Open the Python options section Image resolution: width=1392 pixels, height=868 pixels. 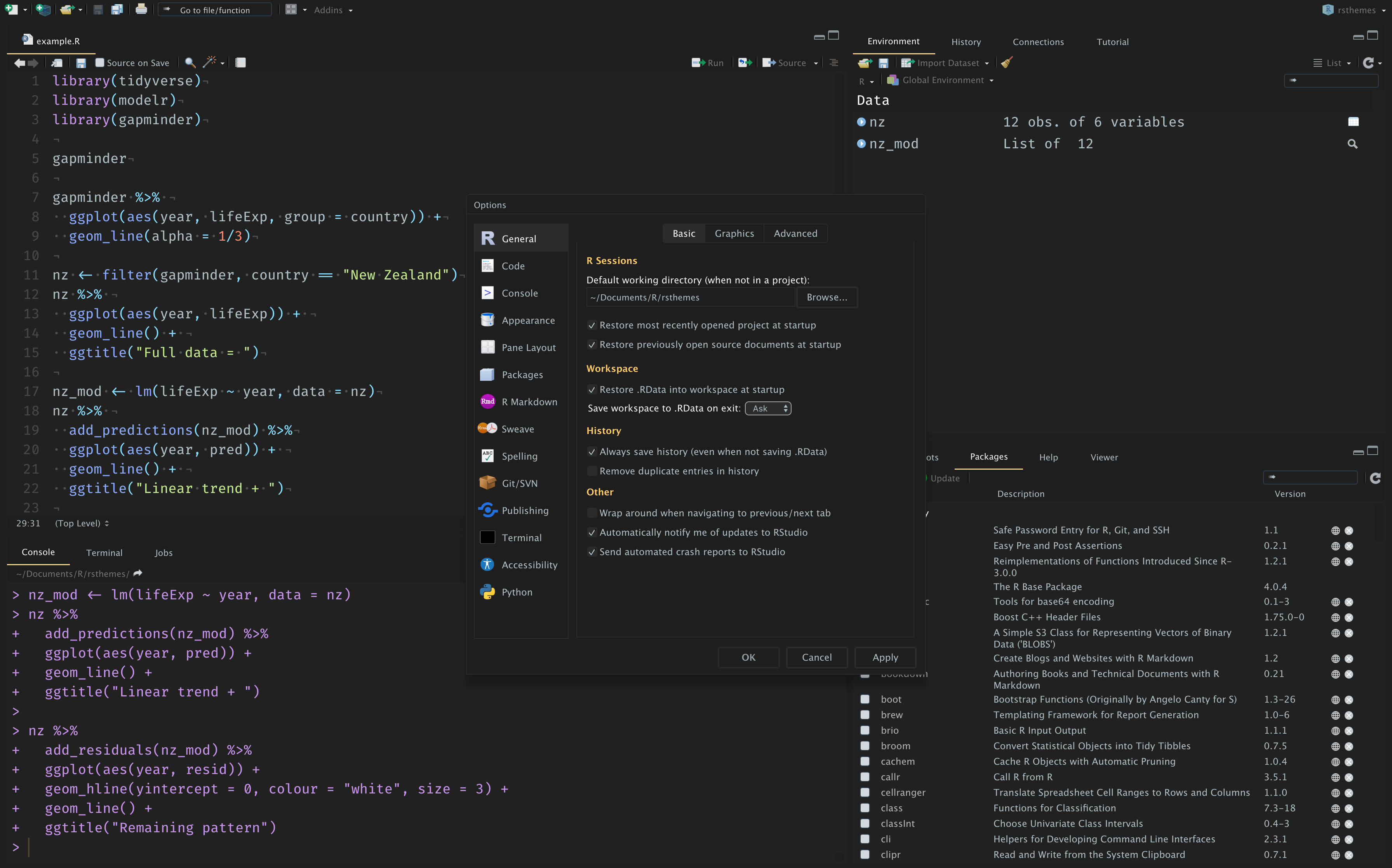tap(516, 592)
